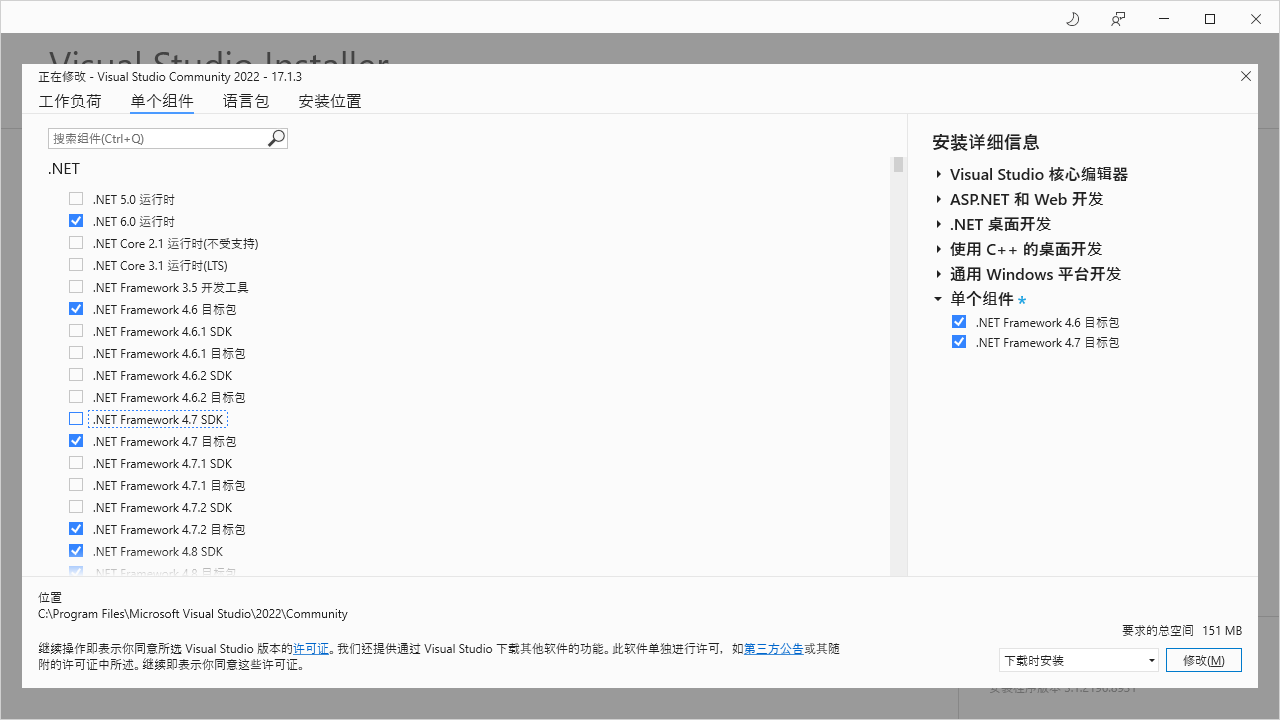The height and width of the screenshot is (720, 1280).
Task: Open the 语言包 tab
Action: [246, 101]
